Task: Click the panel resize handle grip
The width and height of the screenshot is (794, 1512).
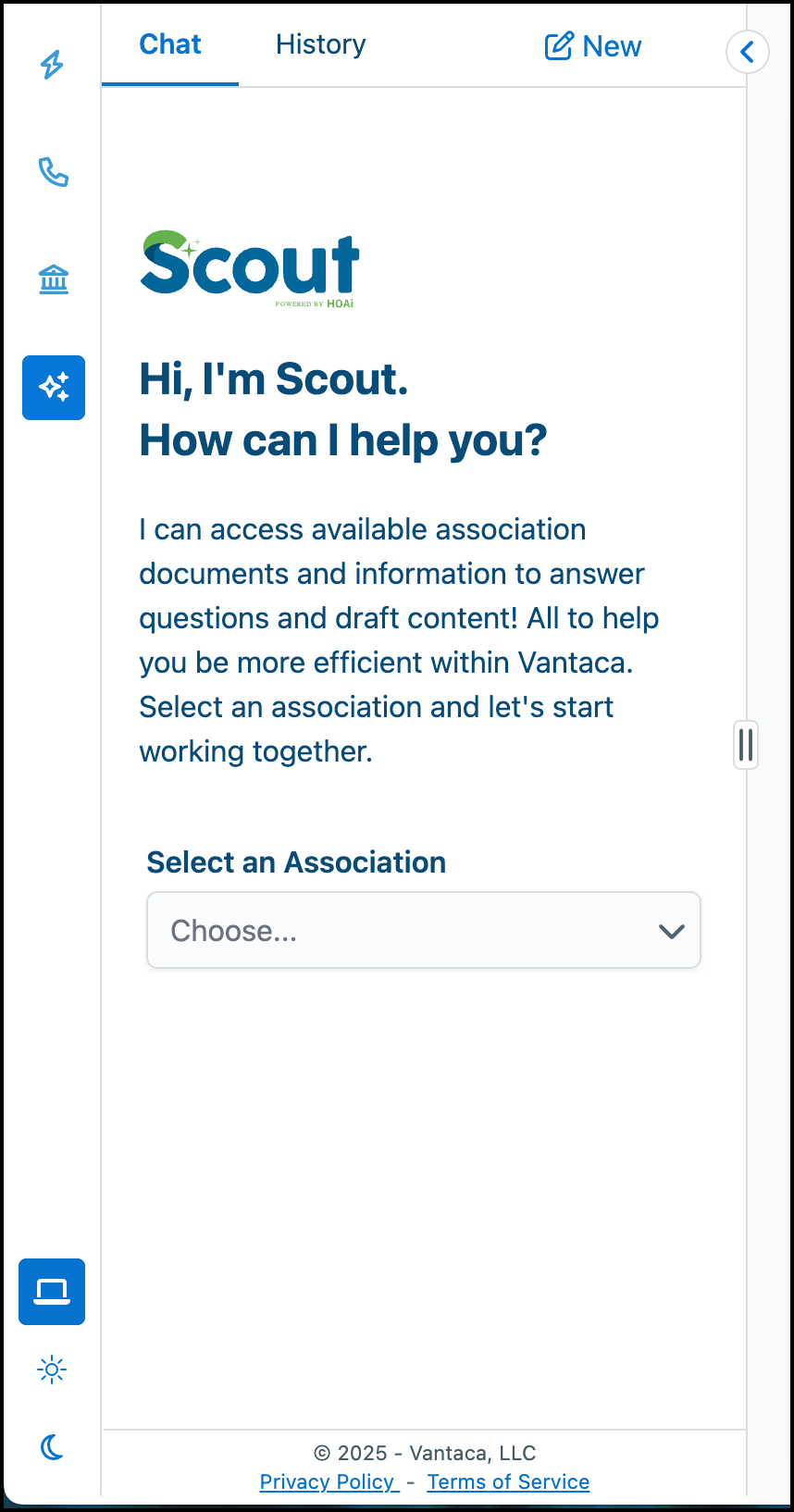Action: tap(746, 745)
